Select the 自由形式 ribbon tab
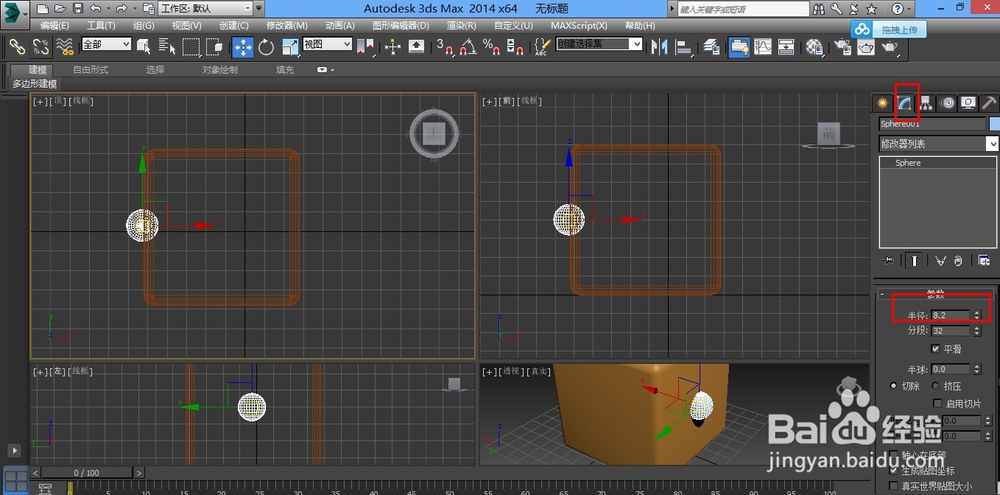This screenshot has height=495, width=1000. tap(91, 70)
